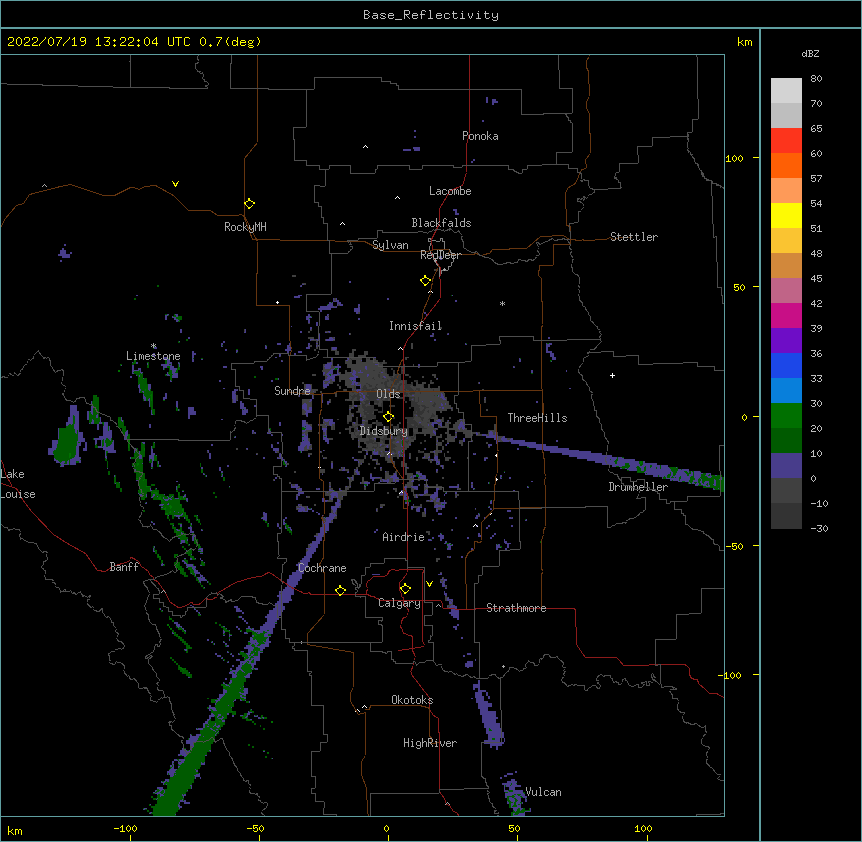Select the violet 36-39 dBZ legend swatch

point(786,340)
